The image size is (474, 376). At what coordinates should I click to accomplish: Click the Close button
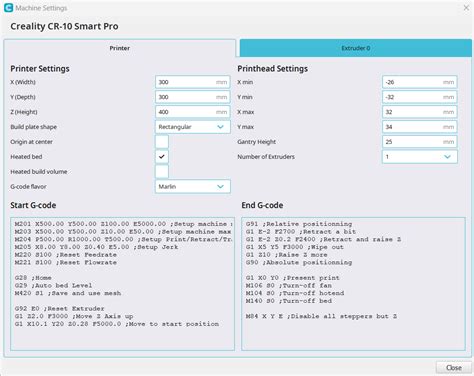click(454, 368)
